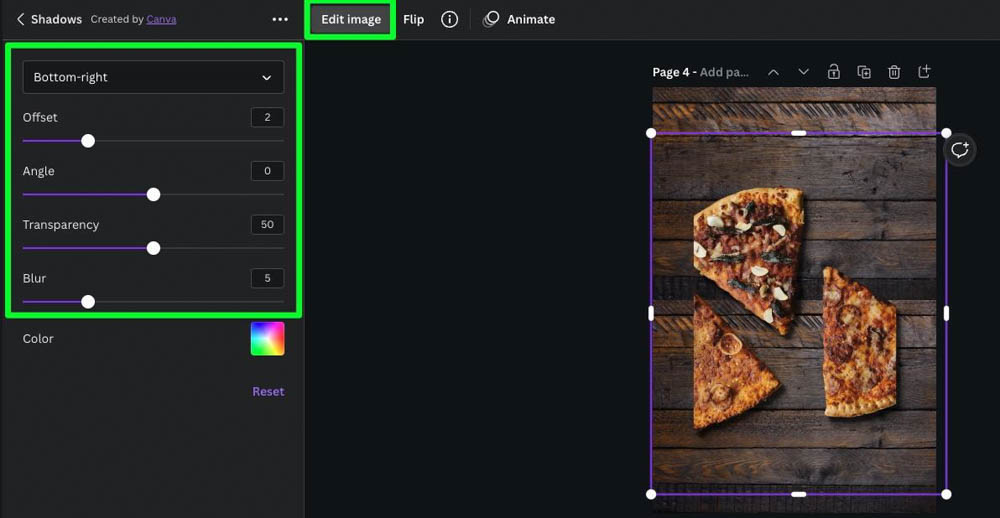Move Page 4 down with the arrow
This screenshot has width=1000, height=518.
tap(804, 72)
